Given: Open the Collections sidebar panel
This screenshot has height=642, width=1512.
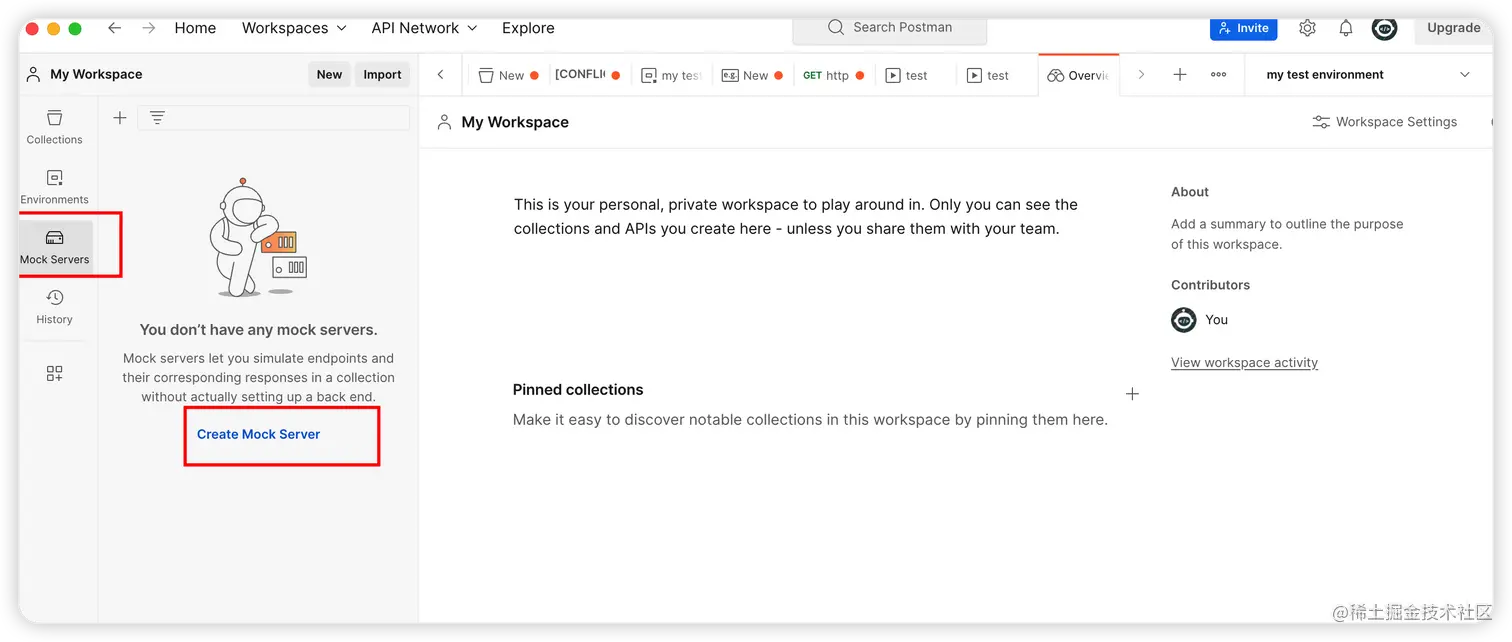Looking at the screenshot, I should (x=54, y=127).
